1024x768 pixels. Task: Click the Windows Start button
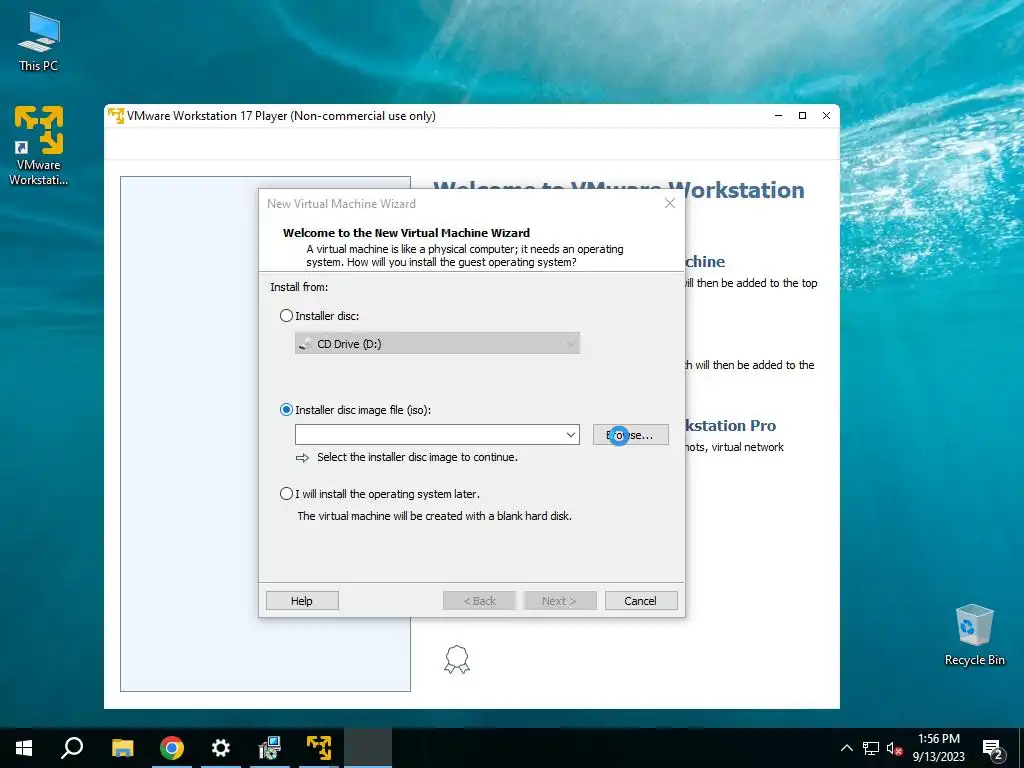pos(24,748)
